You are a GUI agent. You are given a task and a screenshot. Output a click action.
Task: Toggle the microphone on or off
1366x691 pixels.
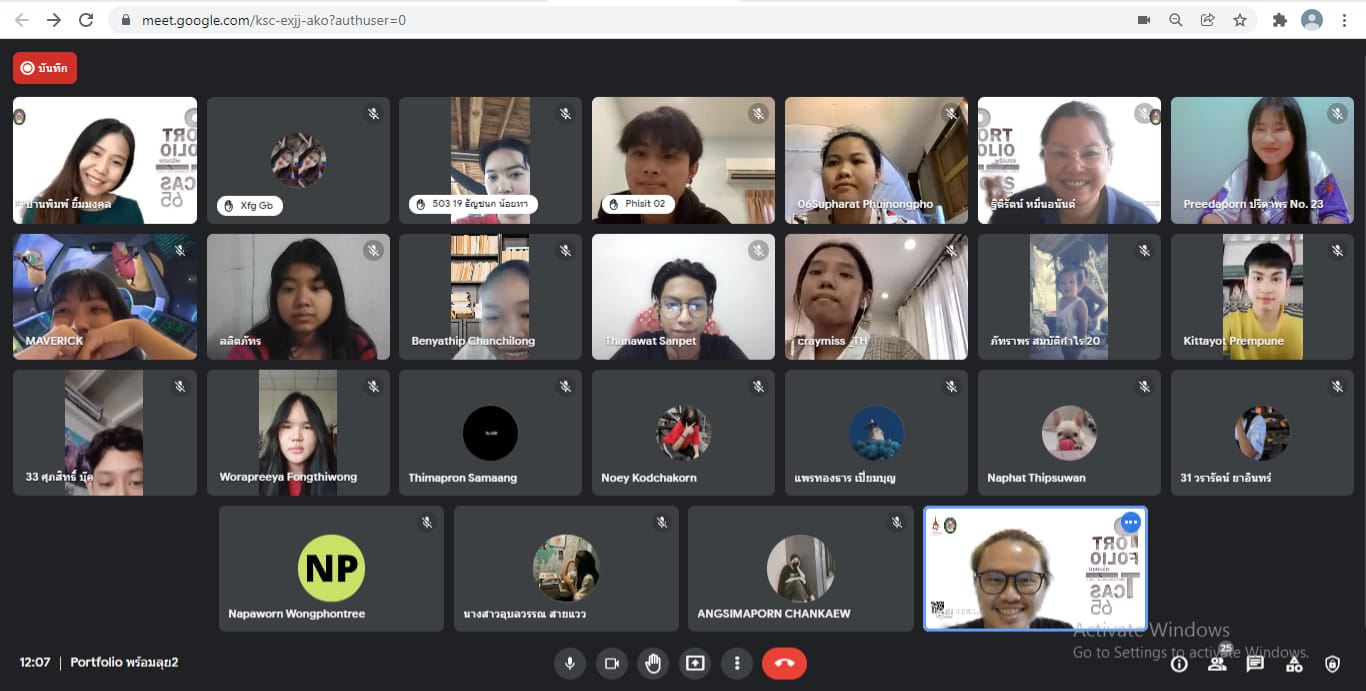click(570, 663)
